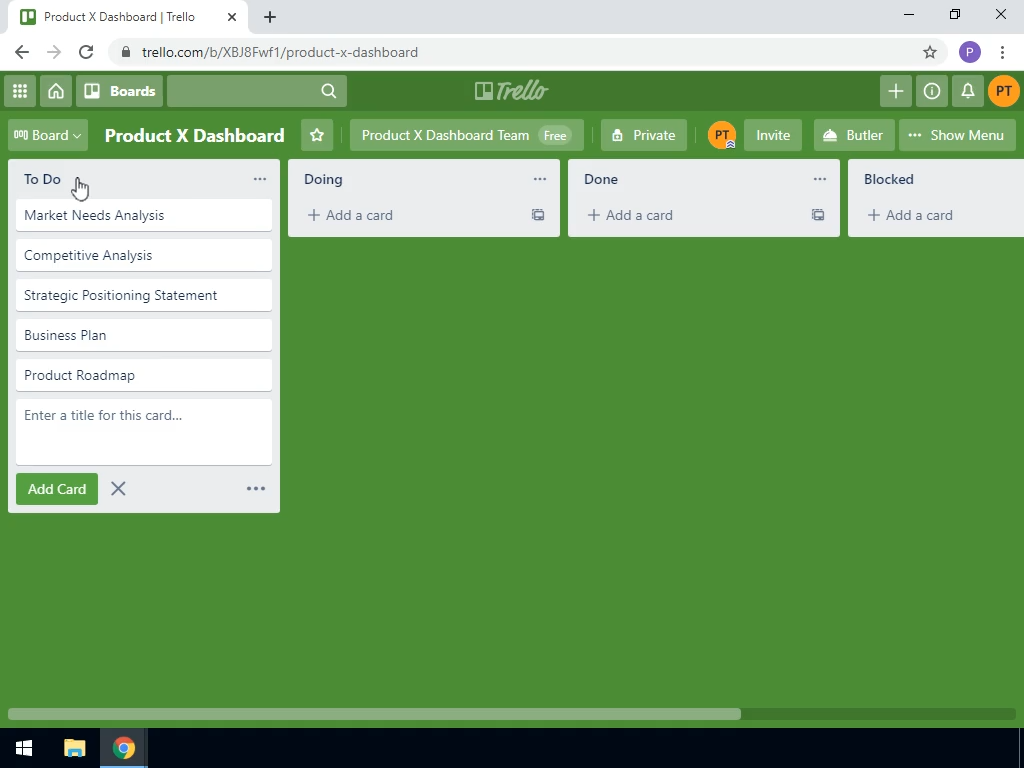Click the search magnifier icon
The image size is (1024, 768).
[x=328, y=91]
